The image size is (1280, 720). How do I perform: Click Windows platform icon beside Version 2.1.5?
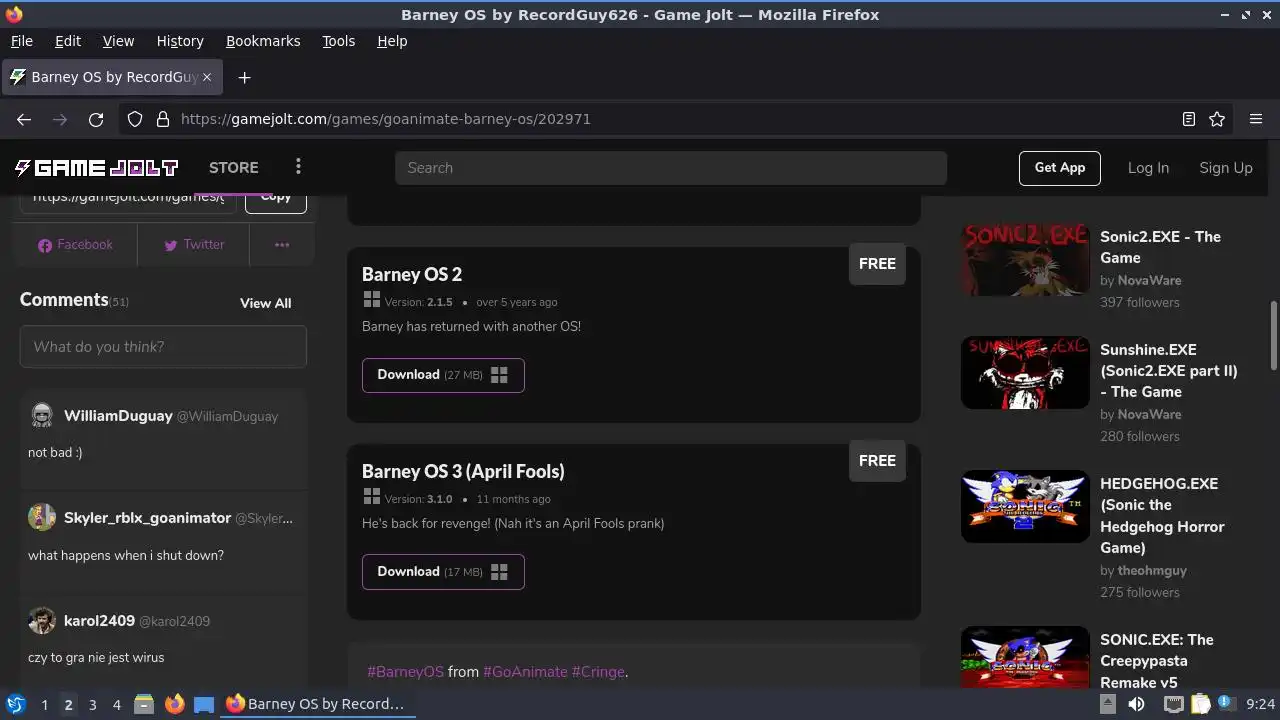point(372,300)
